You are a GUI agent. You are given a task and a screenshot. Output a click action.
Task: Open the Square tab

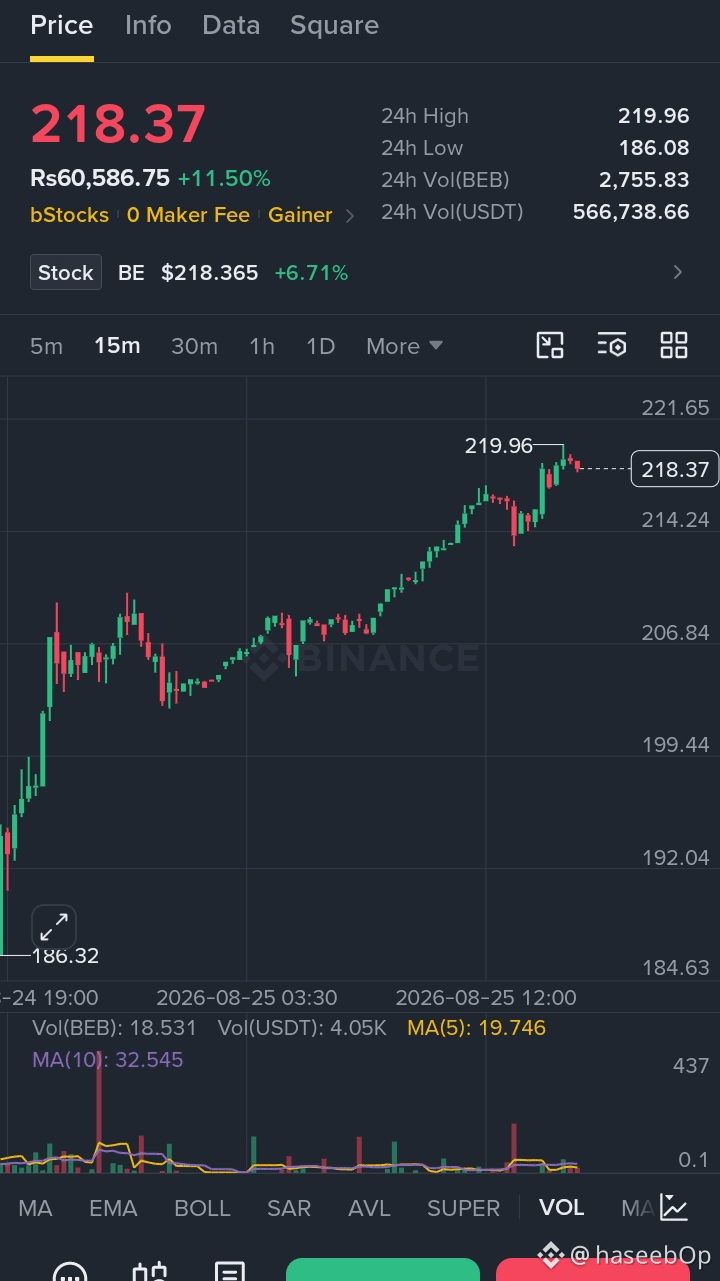pyautogui.click(x=334, y=25)
